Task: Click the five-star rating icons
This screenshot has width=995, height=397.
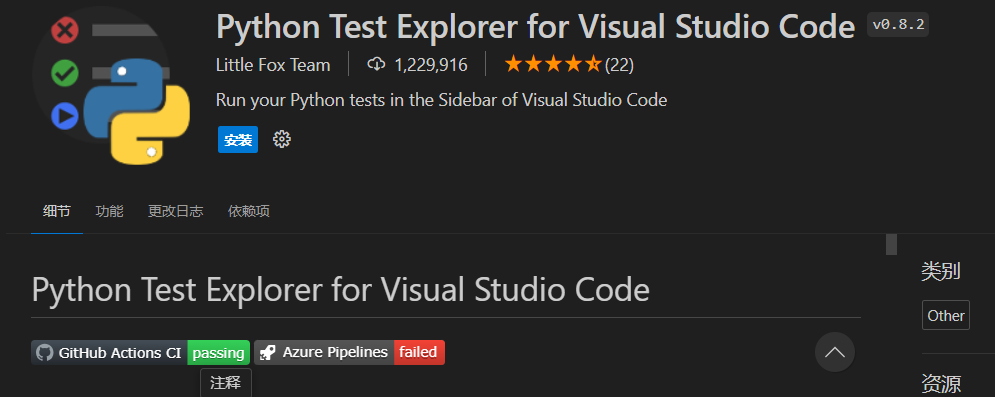Action: click(553, 64)
